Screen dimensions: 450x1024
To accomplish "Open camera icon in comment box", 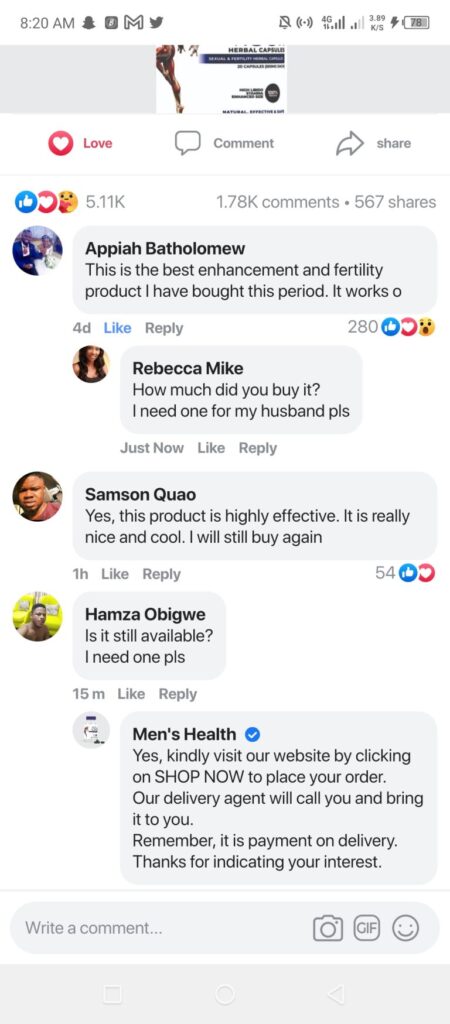I will point(328,928).
